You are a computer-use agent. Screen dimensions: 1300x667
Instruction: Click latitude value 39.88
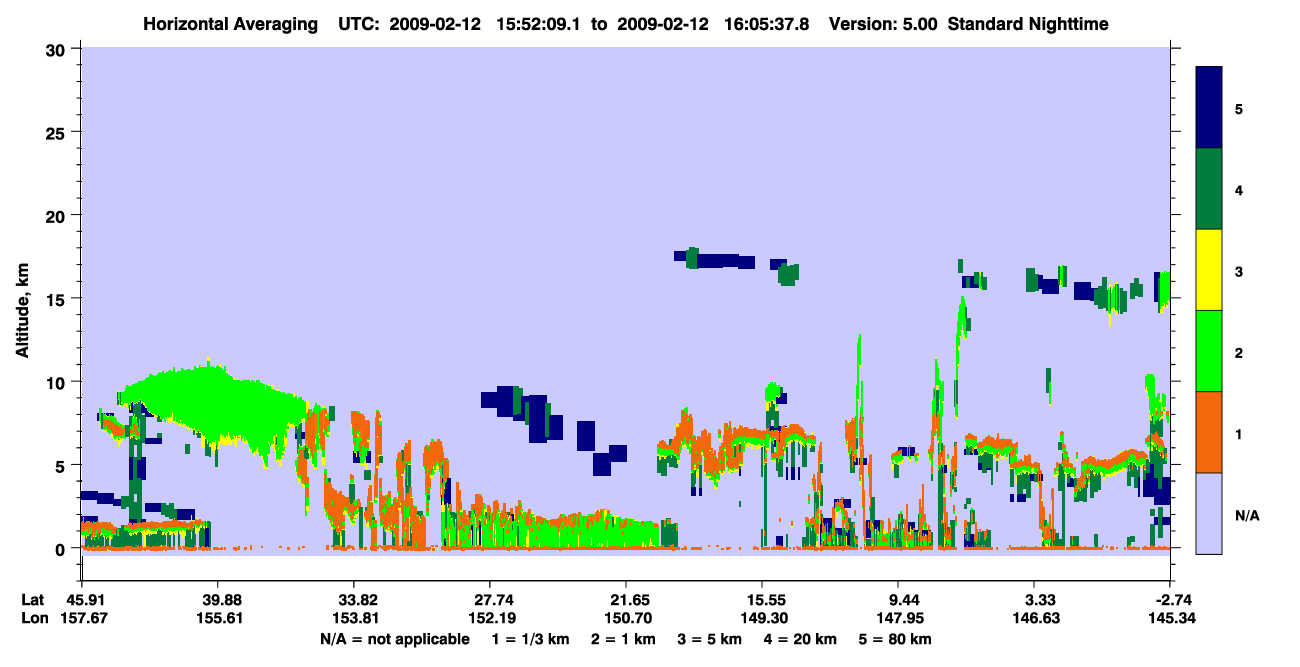(217, 600)
